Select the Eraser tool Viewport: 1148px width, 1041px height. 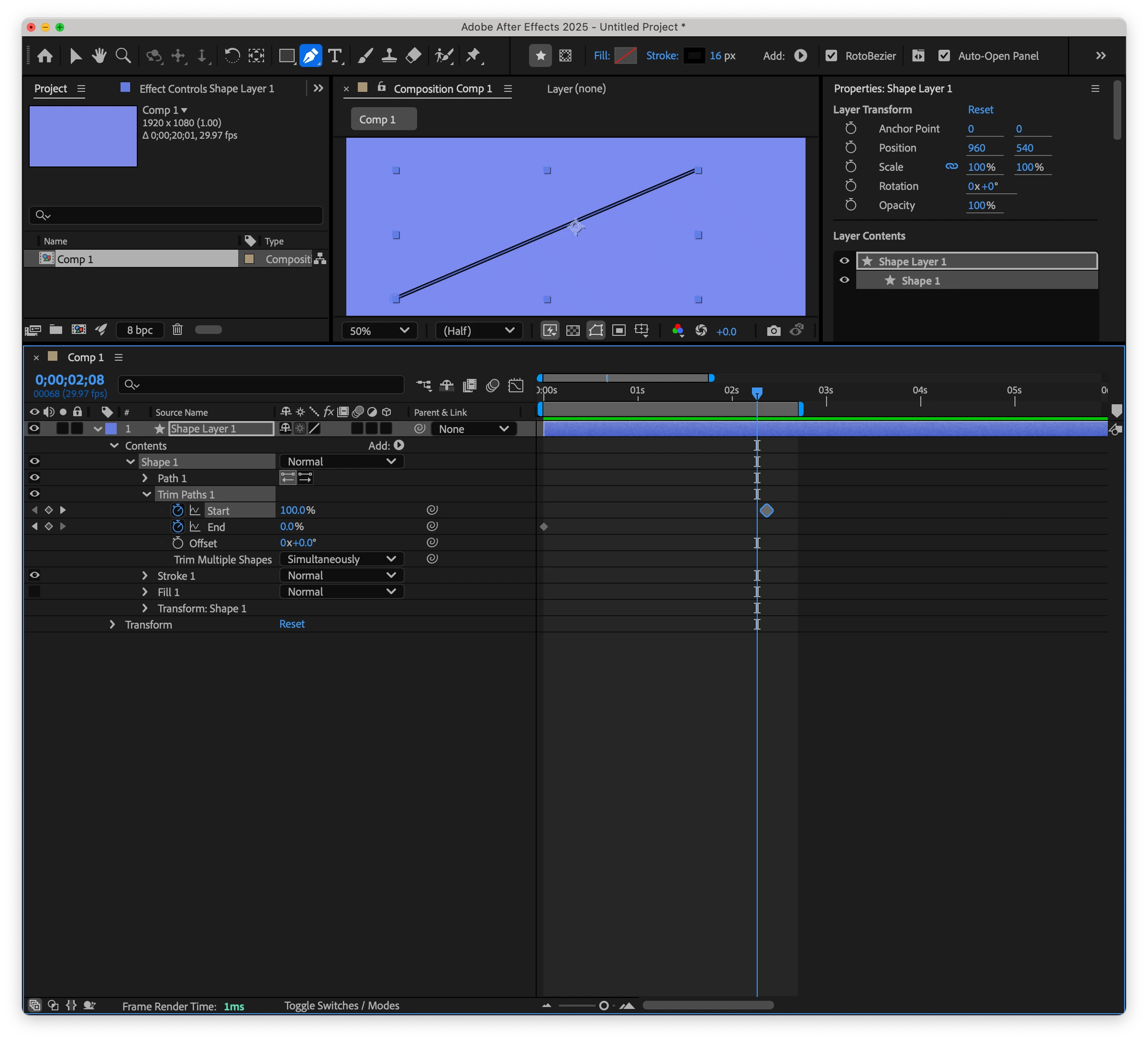[x=413, y=55]
